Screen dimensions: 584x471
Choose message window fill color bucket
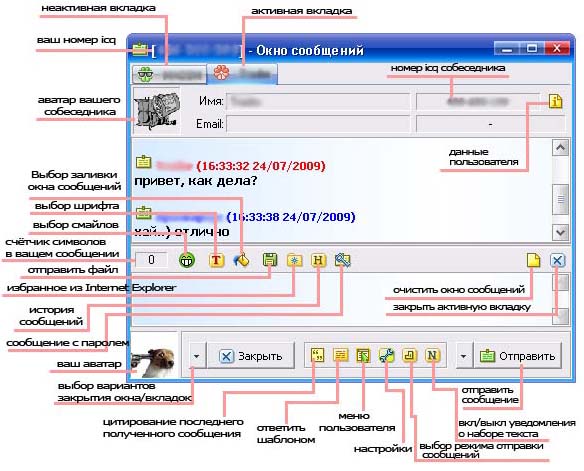(241, 260)
